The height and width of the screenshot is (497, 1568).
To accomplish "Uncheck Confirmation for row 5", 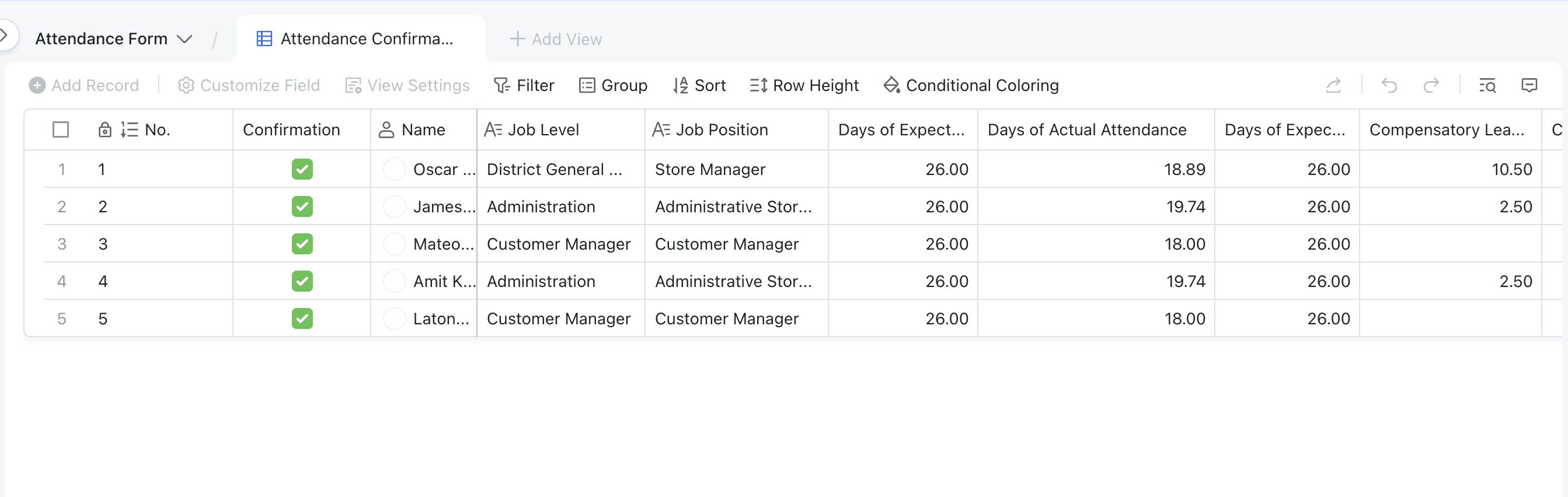I will pyautogui.click(x=302, y=318).
